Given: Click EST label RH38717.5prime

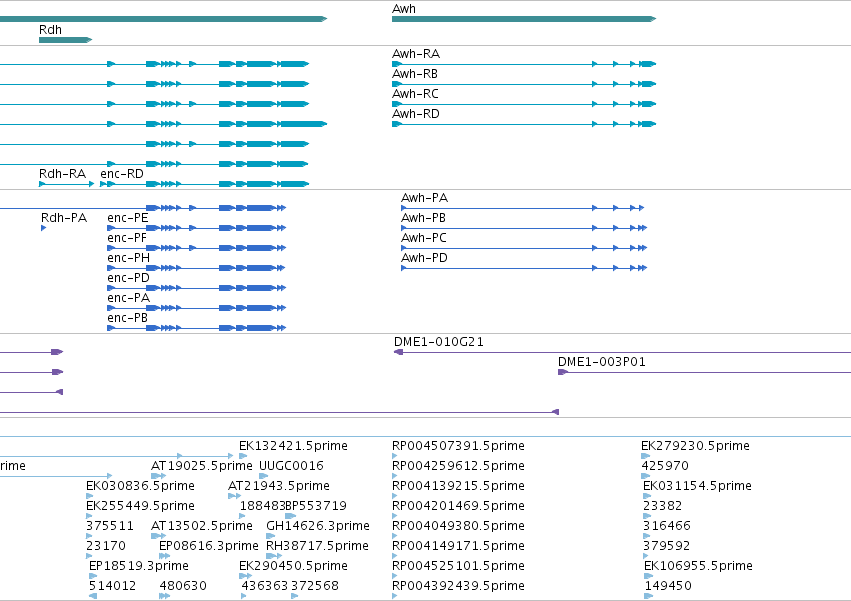Looking at the screenshot, I should click(317, 546).
